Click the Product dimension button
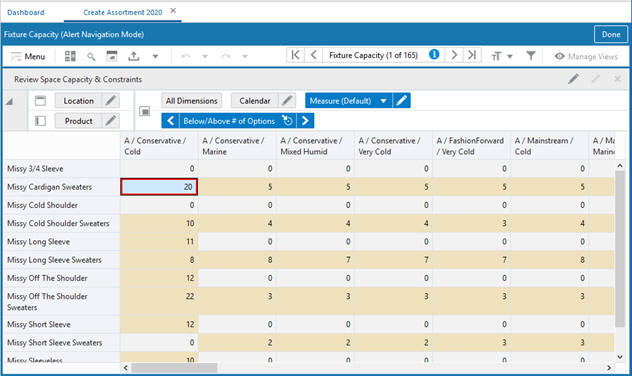The width and height of the screenshot is (632, 376). click(x=78, y=121)
